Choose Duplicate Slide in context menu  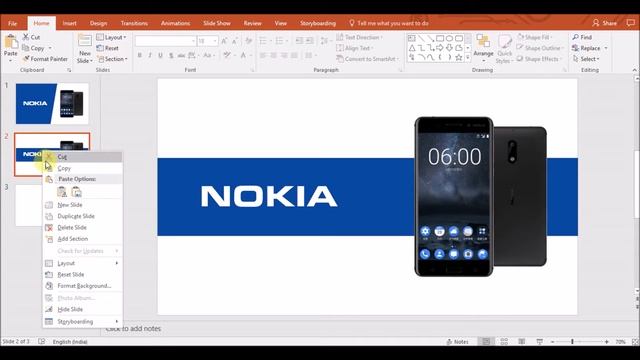pos(82,216)
